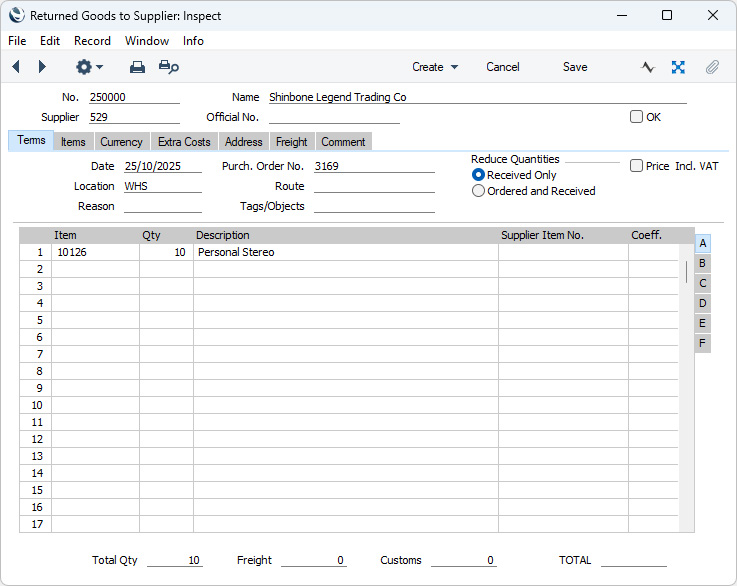Click the Date field 25/10/2025
This screenshot has height=586, width=737.
pyautogui.click(x=163, y=166)
